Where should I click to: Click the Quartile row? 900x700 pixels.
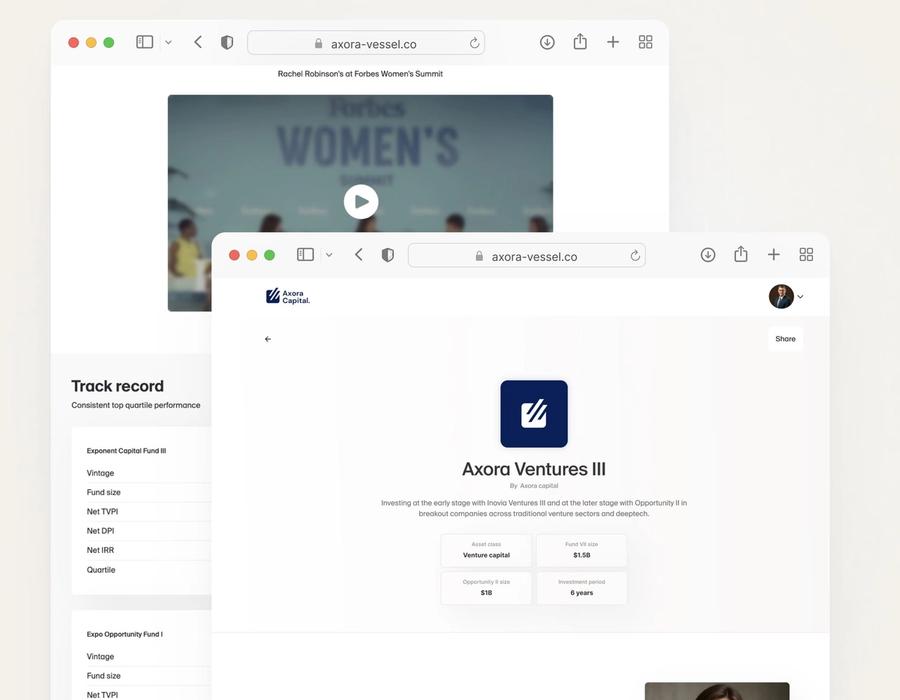(149, 570)
